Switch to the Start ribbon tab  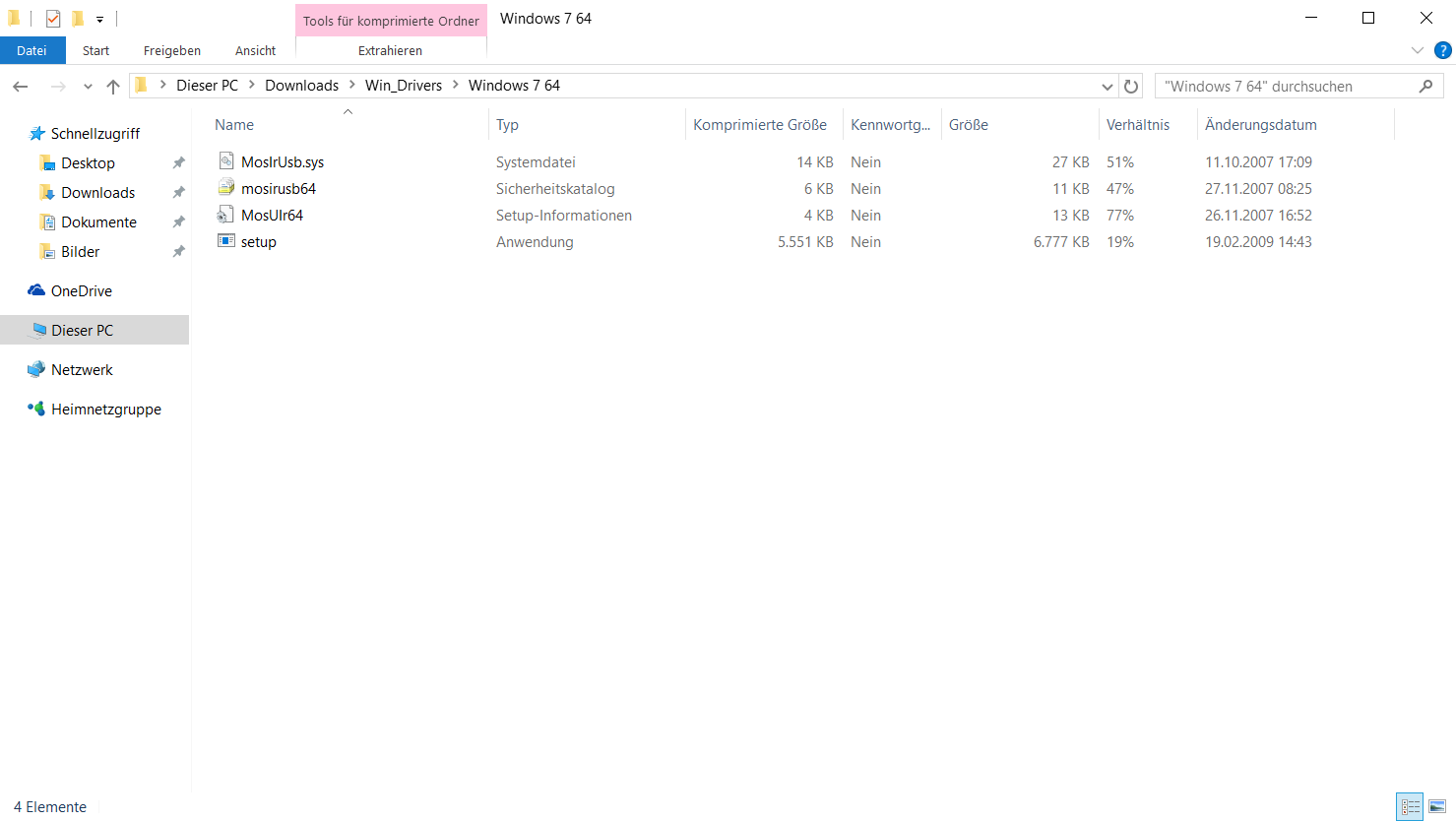95,50
